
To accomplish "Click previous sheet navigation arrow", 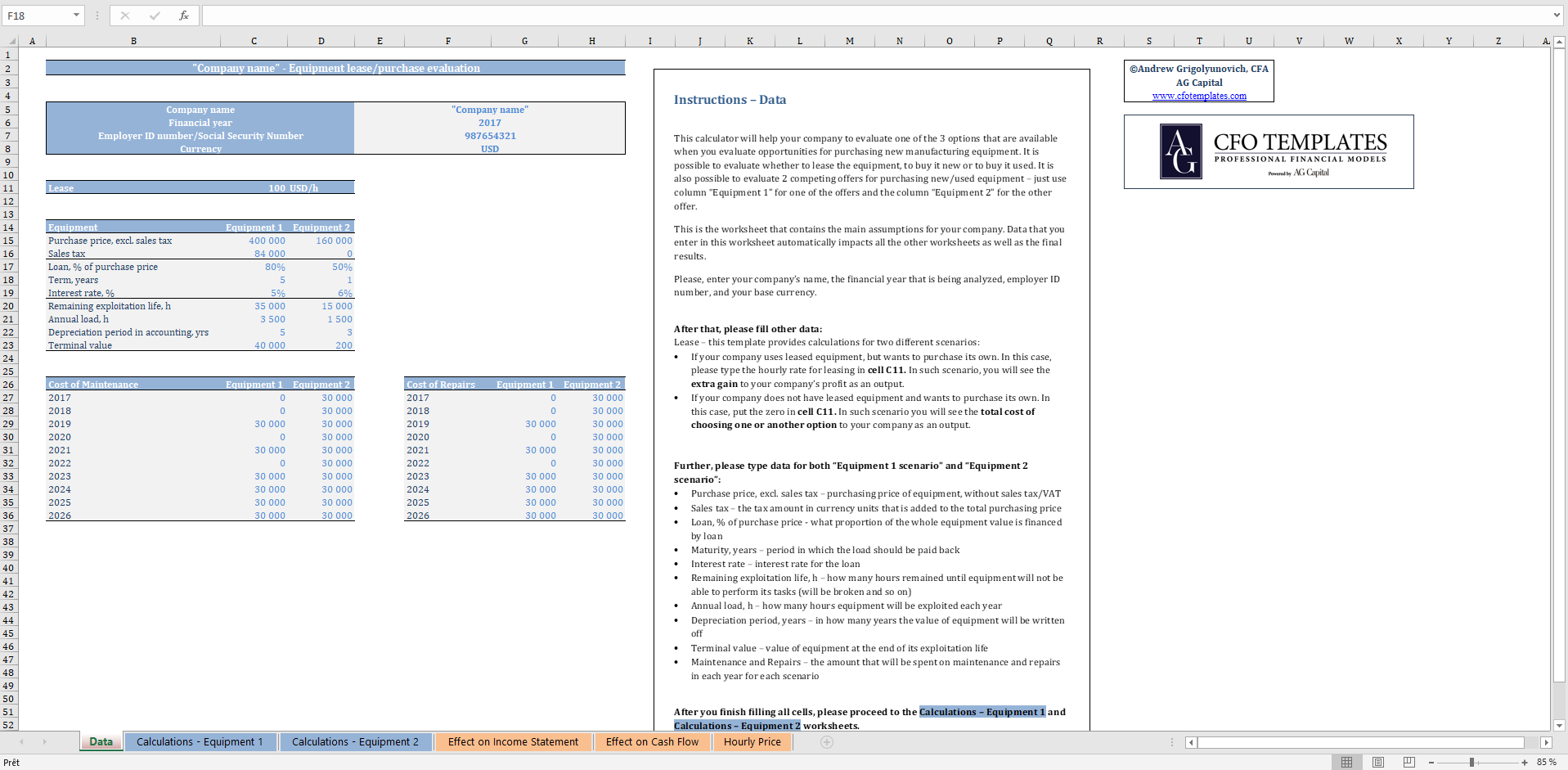I will point(22,742).
